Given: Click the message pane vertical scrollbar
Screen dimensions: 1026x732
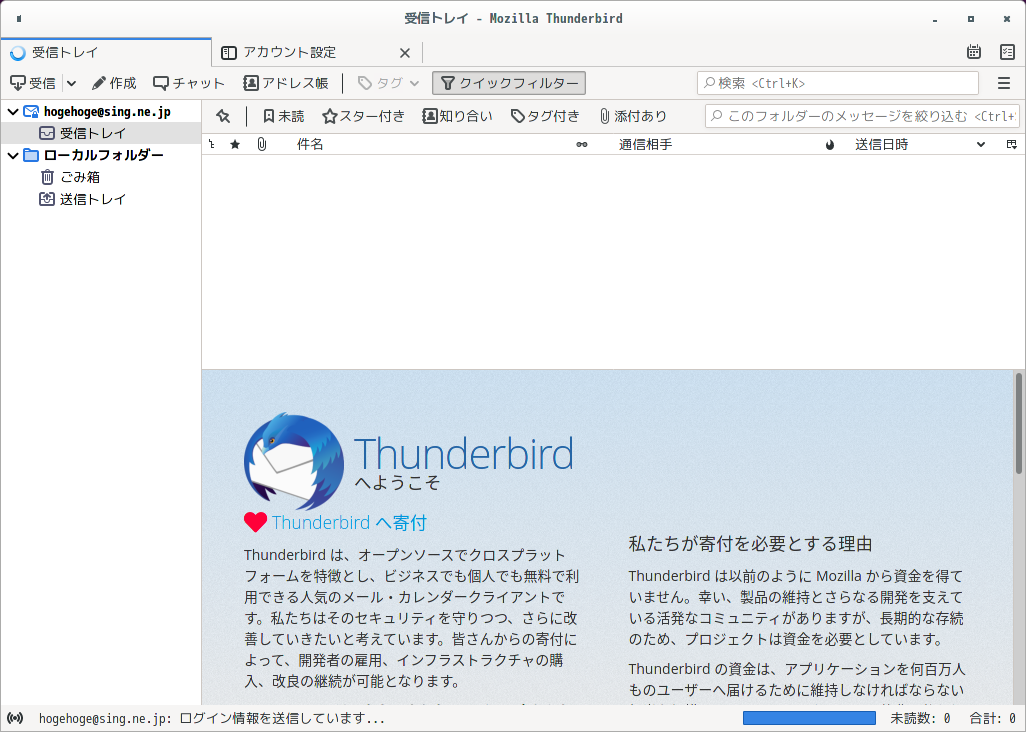Looking at the screenshot, I should tap(1019, 423).
